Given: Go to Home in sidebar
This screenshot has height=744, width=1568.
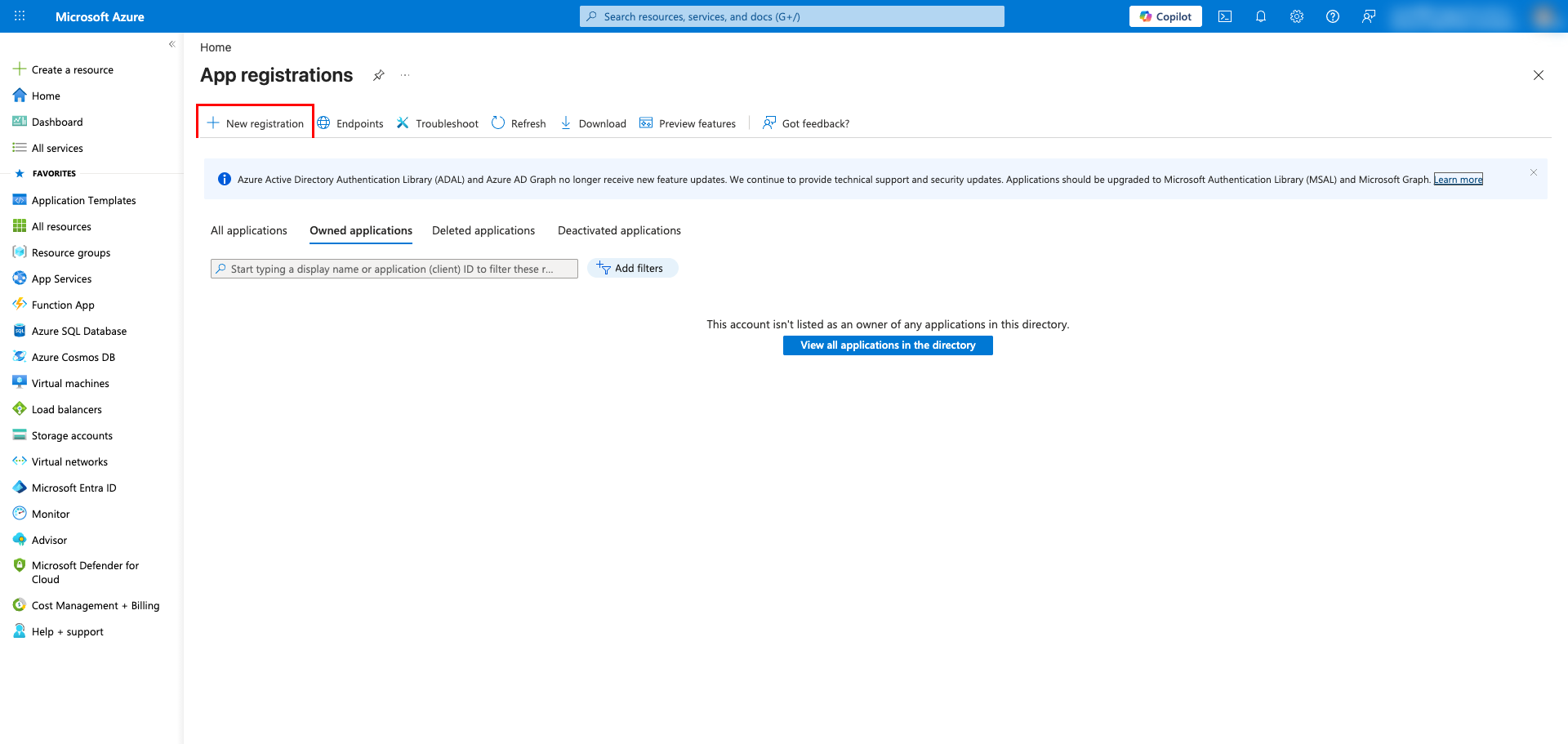Looking at the screenshot, I should coord(46,96).
